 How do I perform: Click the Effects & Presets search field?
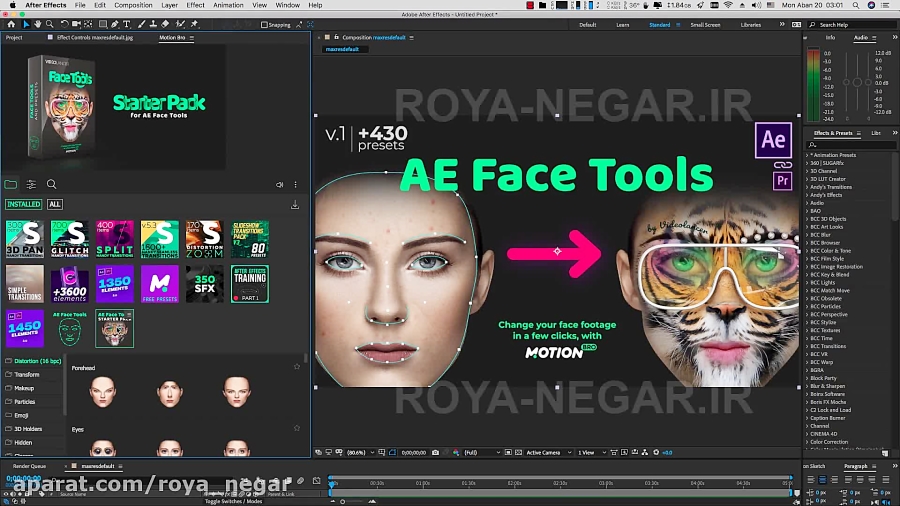[x=851, y=145]
